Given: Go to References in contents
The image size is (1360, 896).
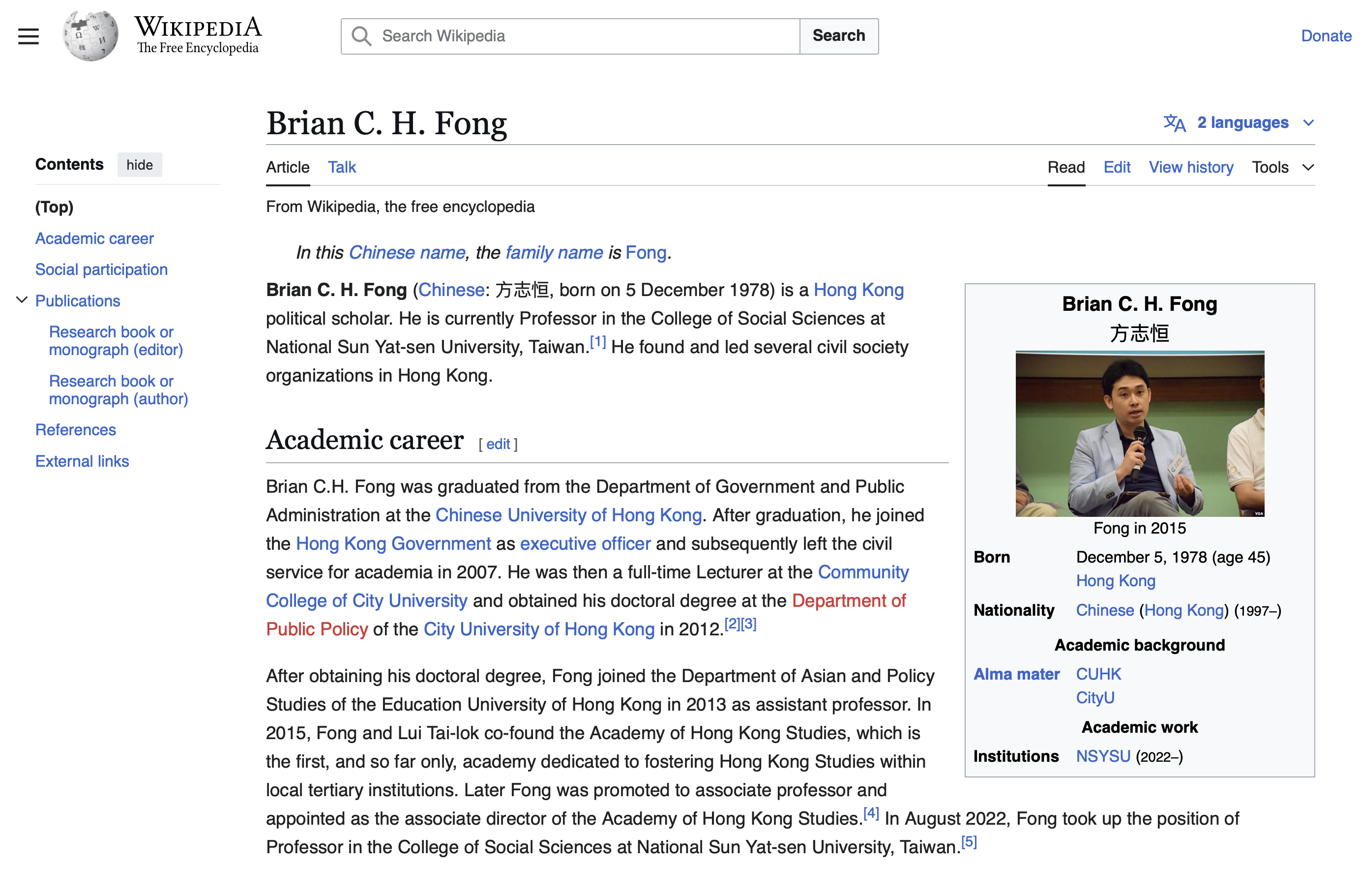Looking at the screenshot, I should 75,430.
